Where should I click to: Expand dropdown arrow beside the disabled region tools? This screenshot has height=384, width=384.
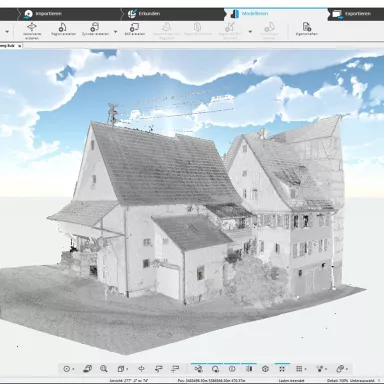[250, 32]
